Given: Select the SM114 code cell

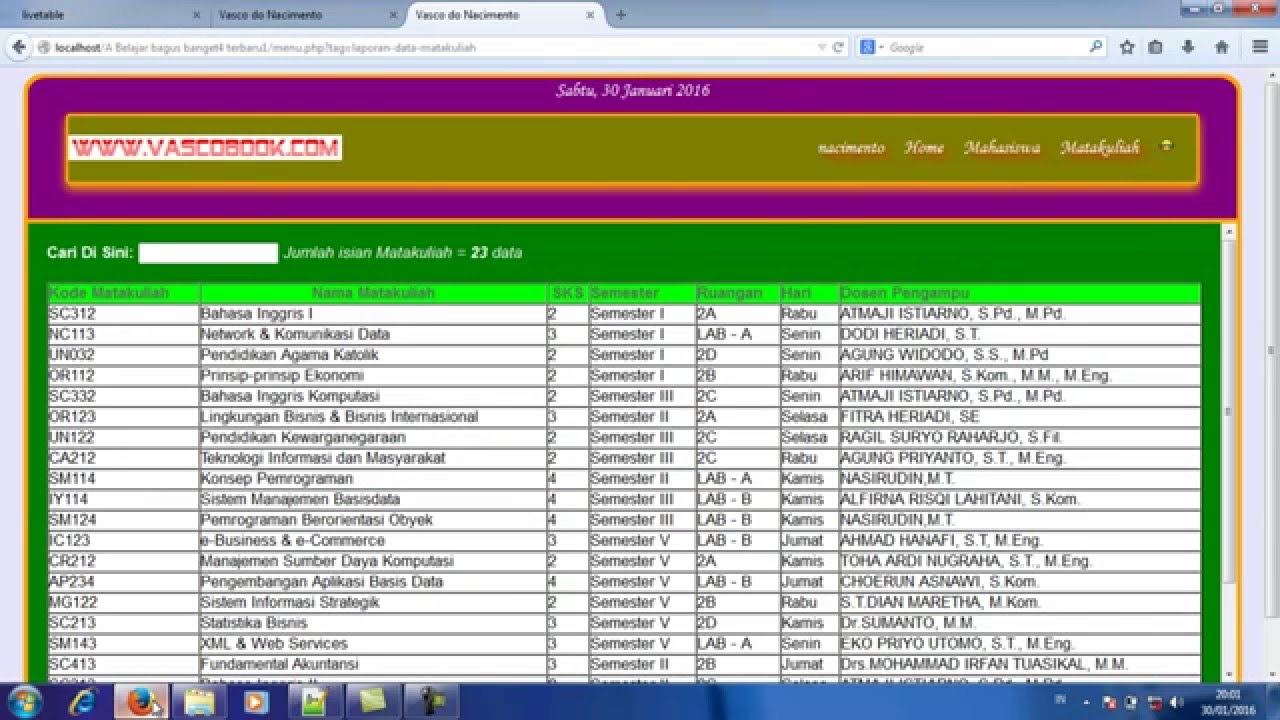Looking at the screenshot, I should 124,479.
